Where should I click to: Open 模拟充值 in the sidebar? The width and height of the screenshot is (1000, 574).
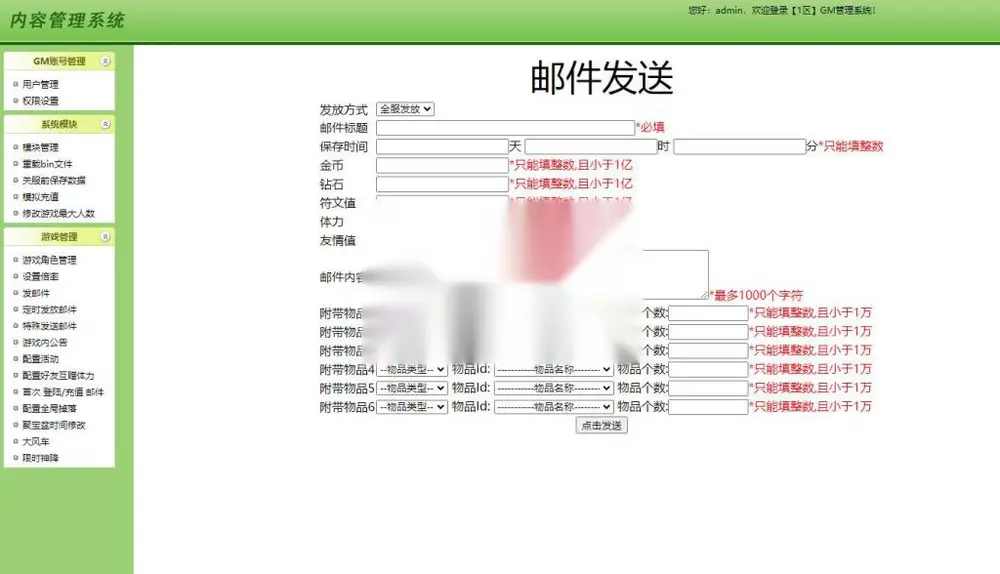pos(40,197)
